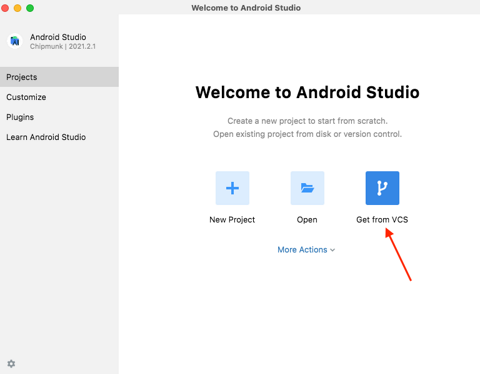Screen dimensions: 480x374
Task: Click the Open text label
Action: 307,220
